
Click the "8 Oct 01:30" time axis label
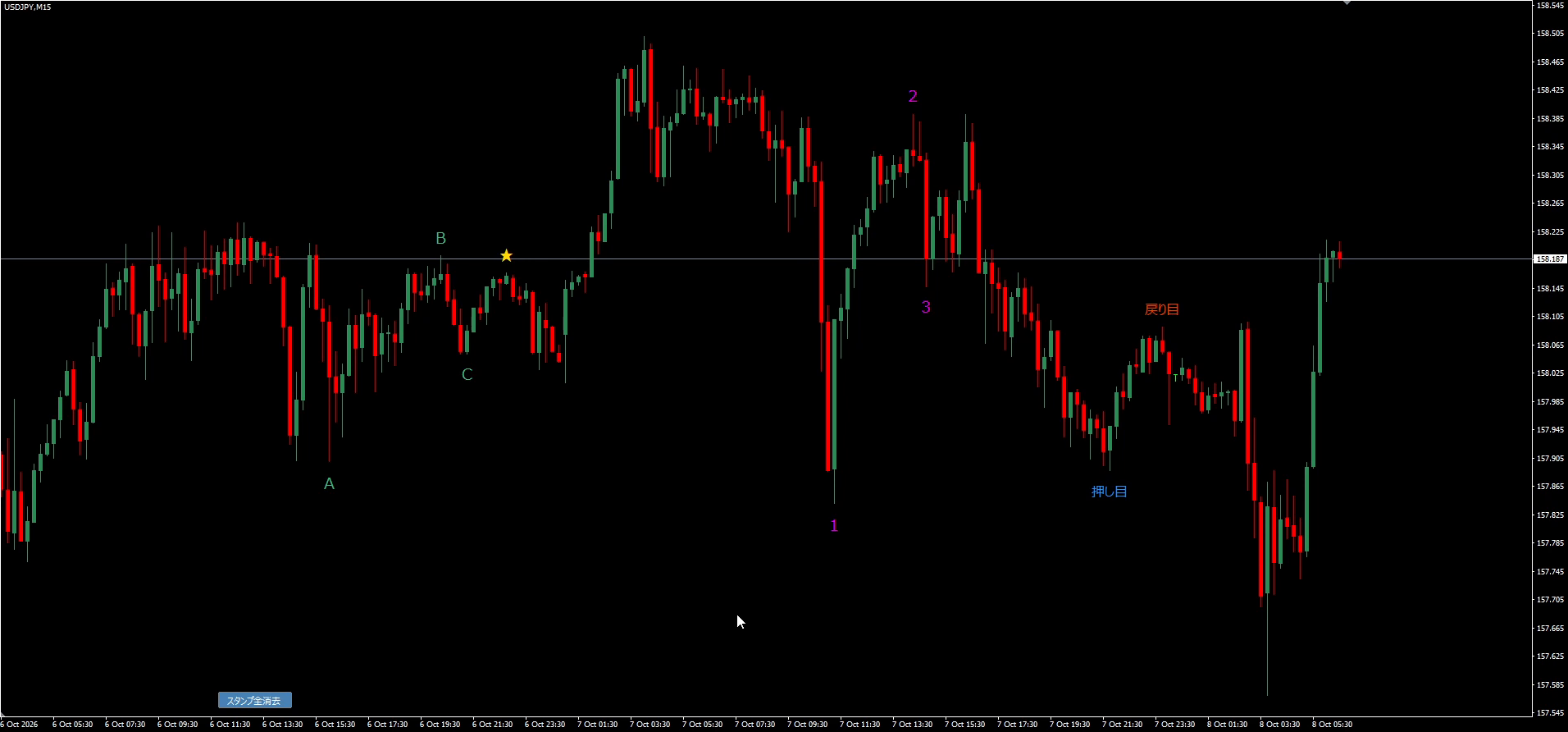point(1227,725)
